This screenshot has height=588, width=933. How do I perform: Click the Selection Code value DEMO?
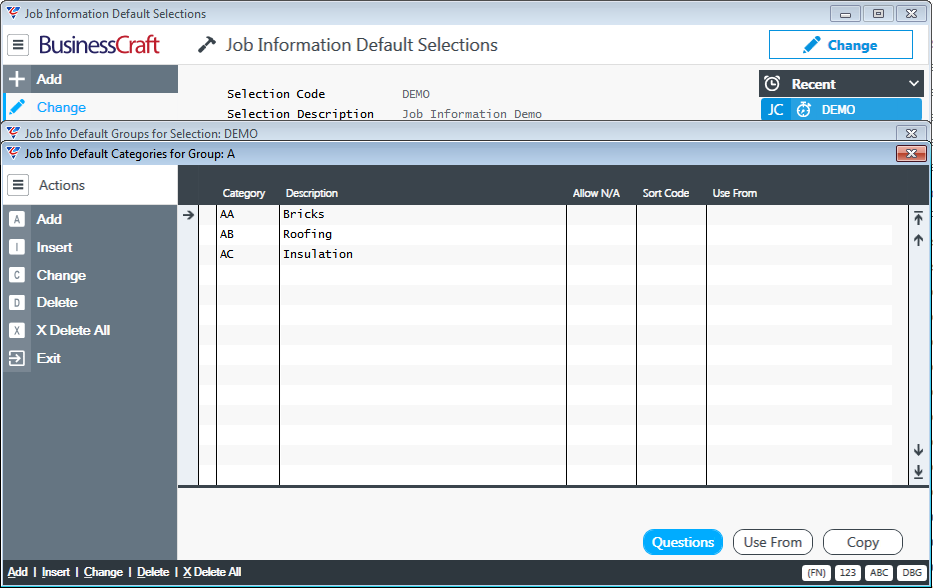pos(416,94)
